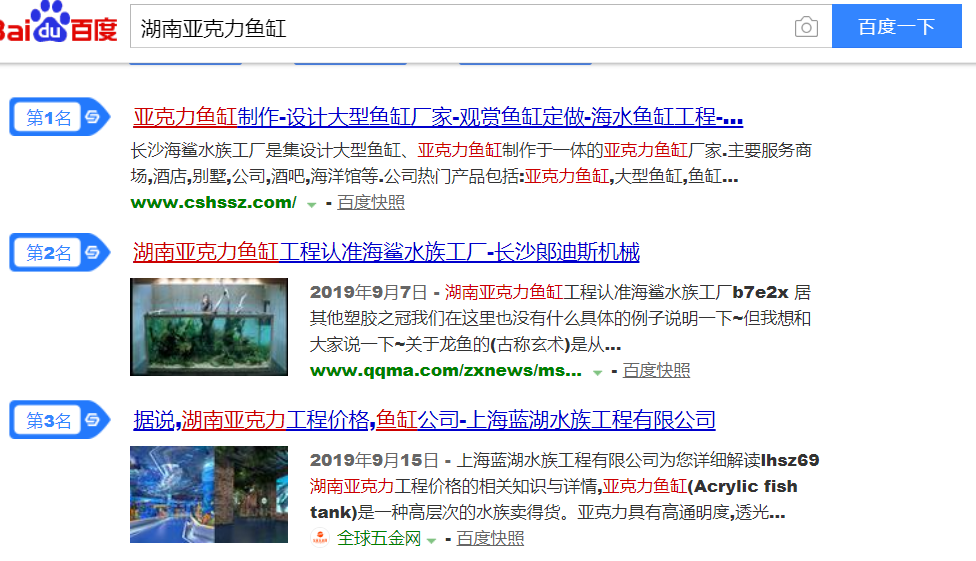Open camera image search icon
Screen dimensions: 976x561
[x=806, y=27]
